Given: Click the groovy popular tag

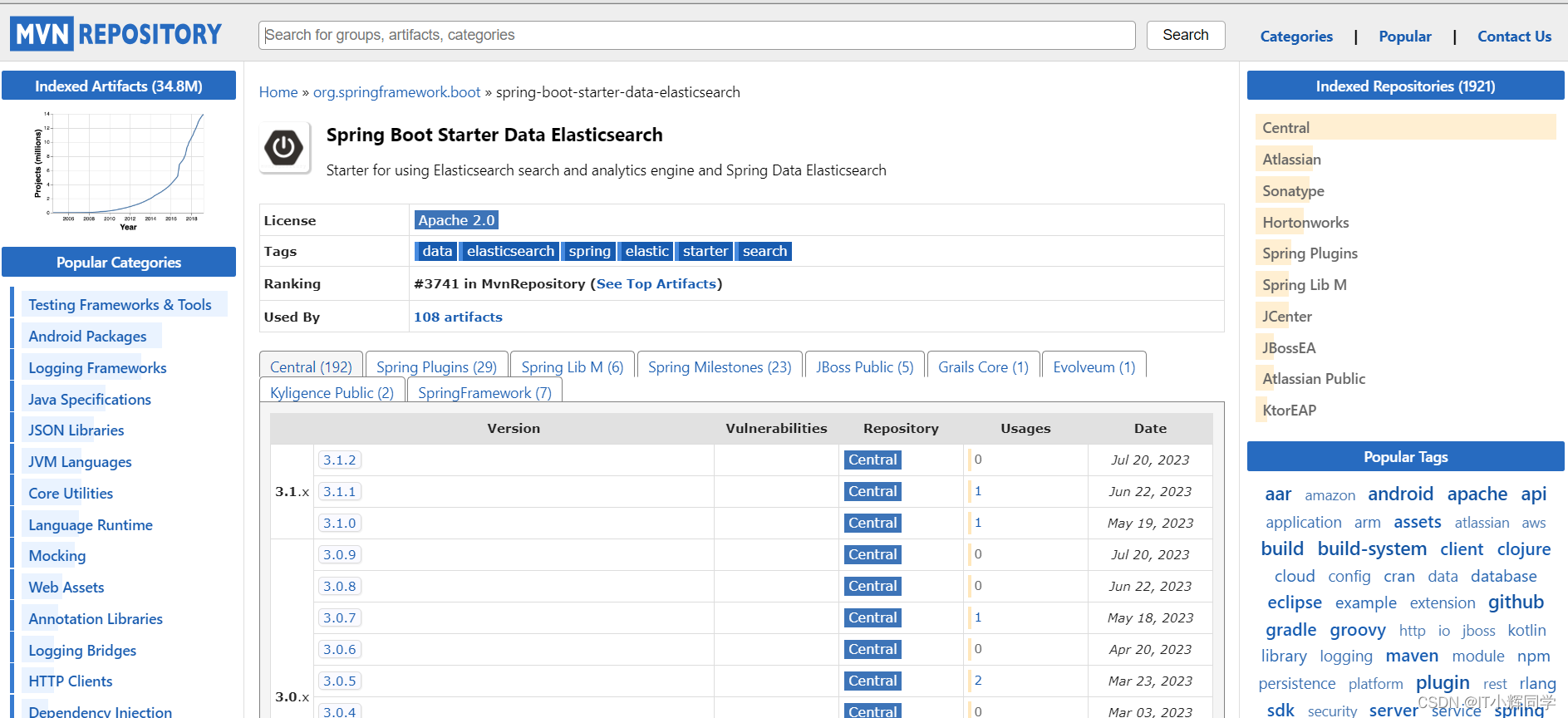Looking at the screenshot, I should pyautogui.click(x=1358, y=630).
